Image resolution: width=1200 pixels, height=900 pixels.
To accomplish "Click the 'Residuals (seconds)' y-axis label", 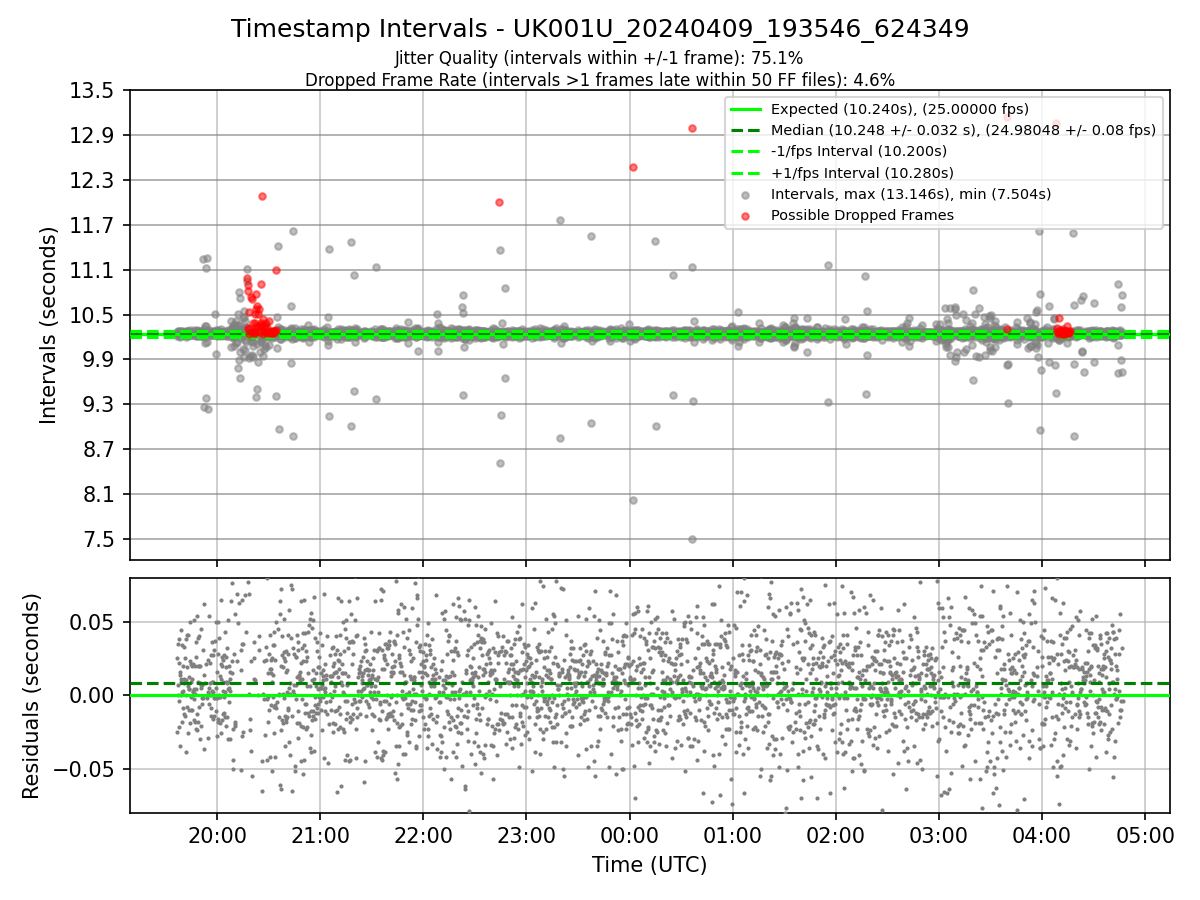I will pos(32,696).
